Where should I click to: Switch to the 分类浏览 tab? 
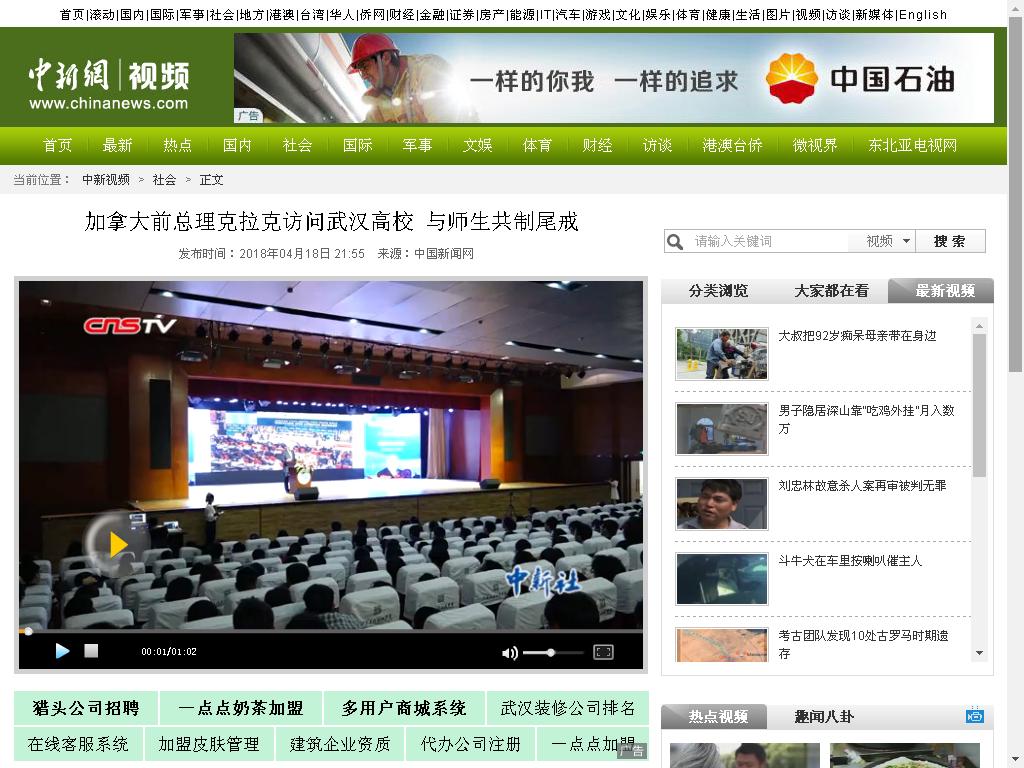[718, 291]
